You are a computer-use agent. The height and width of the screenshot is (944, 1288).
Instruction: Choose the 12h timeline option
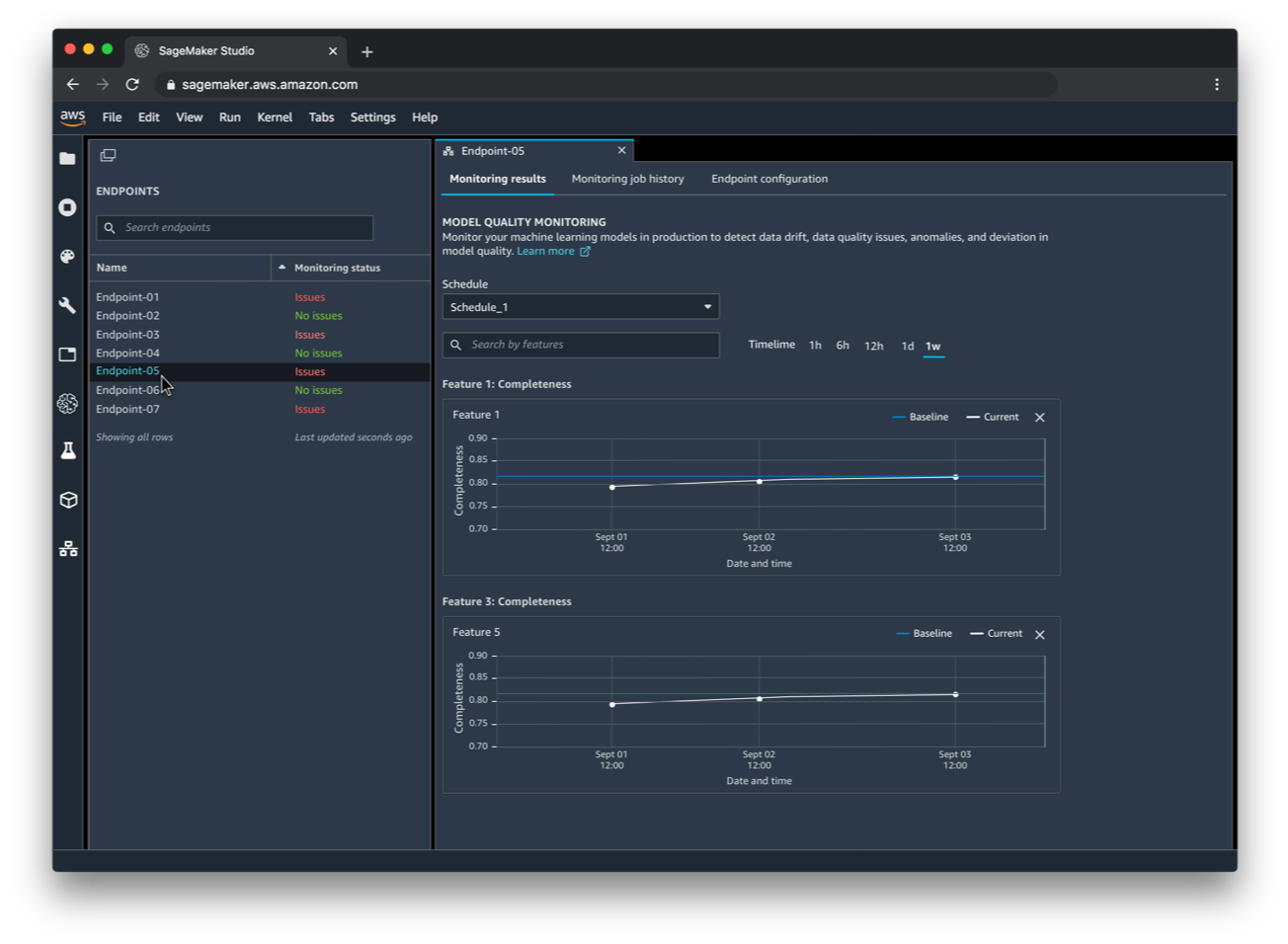[x=873, y=346]
